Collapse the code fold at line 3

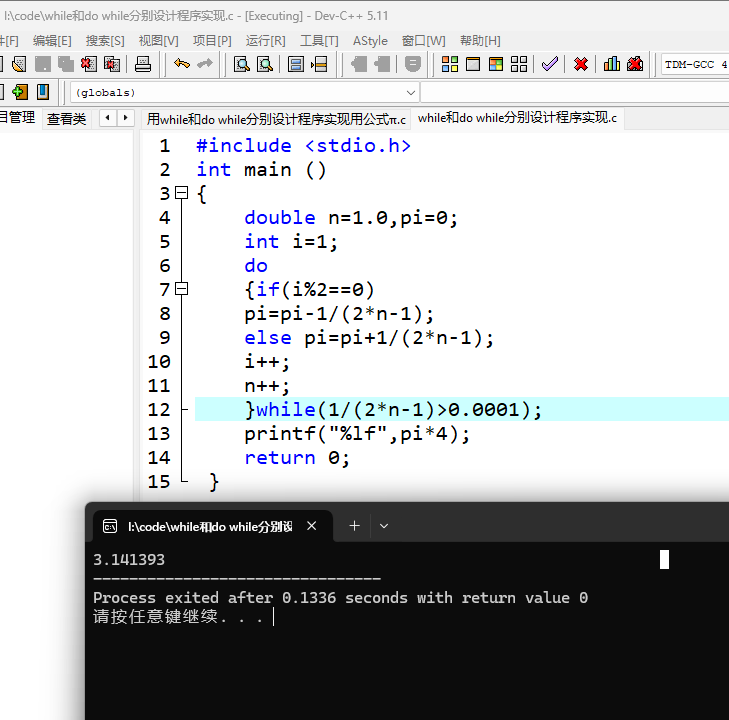[181, 192]
